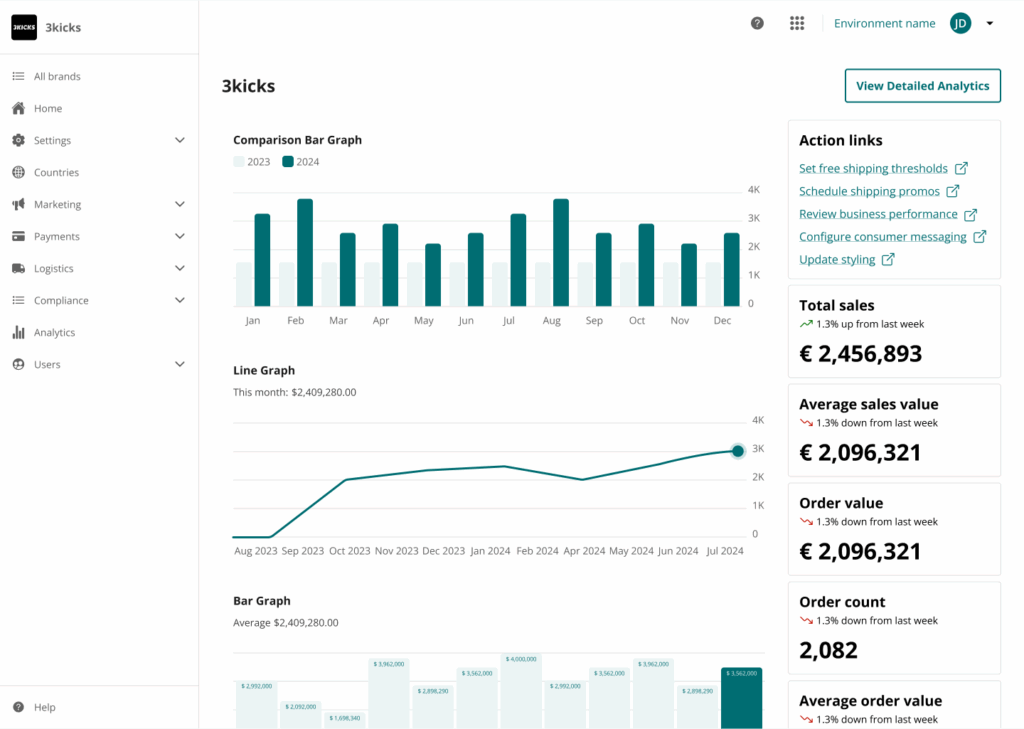Click external link icon beside Update styling

pyautogui.click(x=888, y=259)
